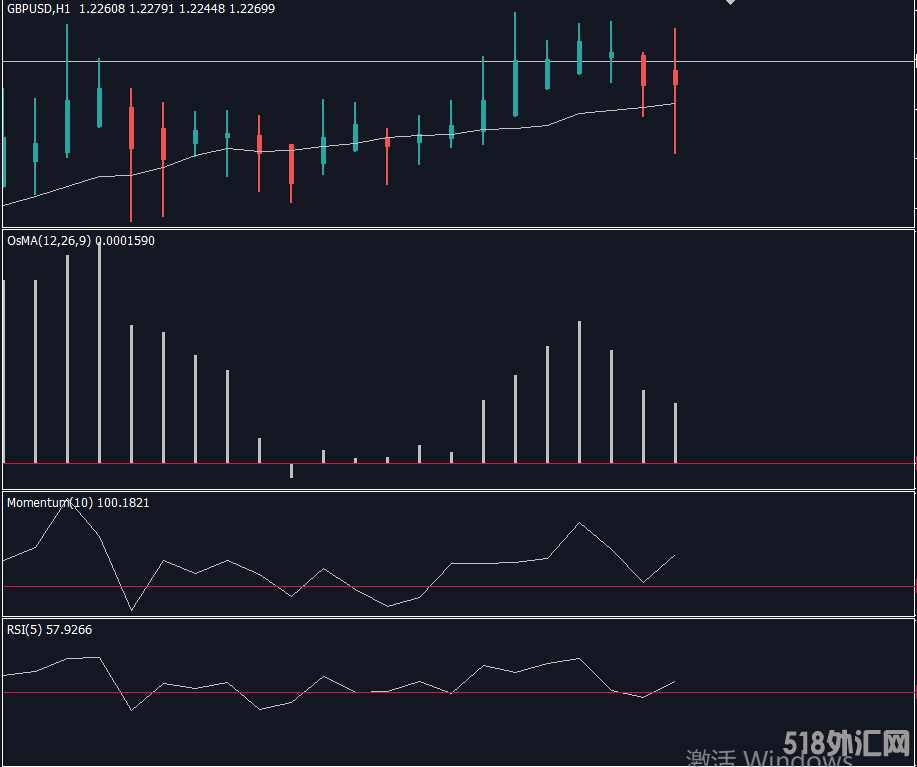This screenshot has height=767, width=917.
Task: Click the divider between Momentum and RSI panels
Action: coord(458,617)
